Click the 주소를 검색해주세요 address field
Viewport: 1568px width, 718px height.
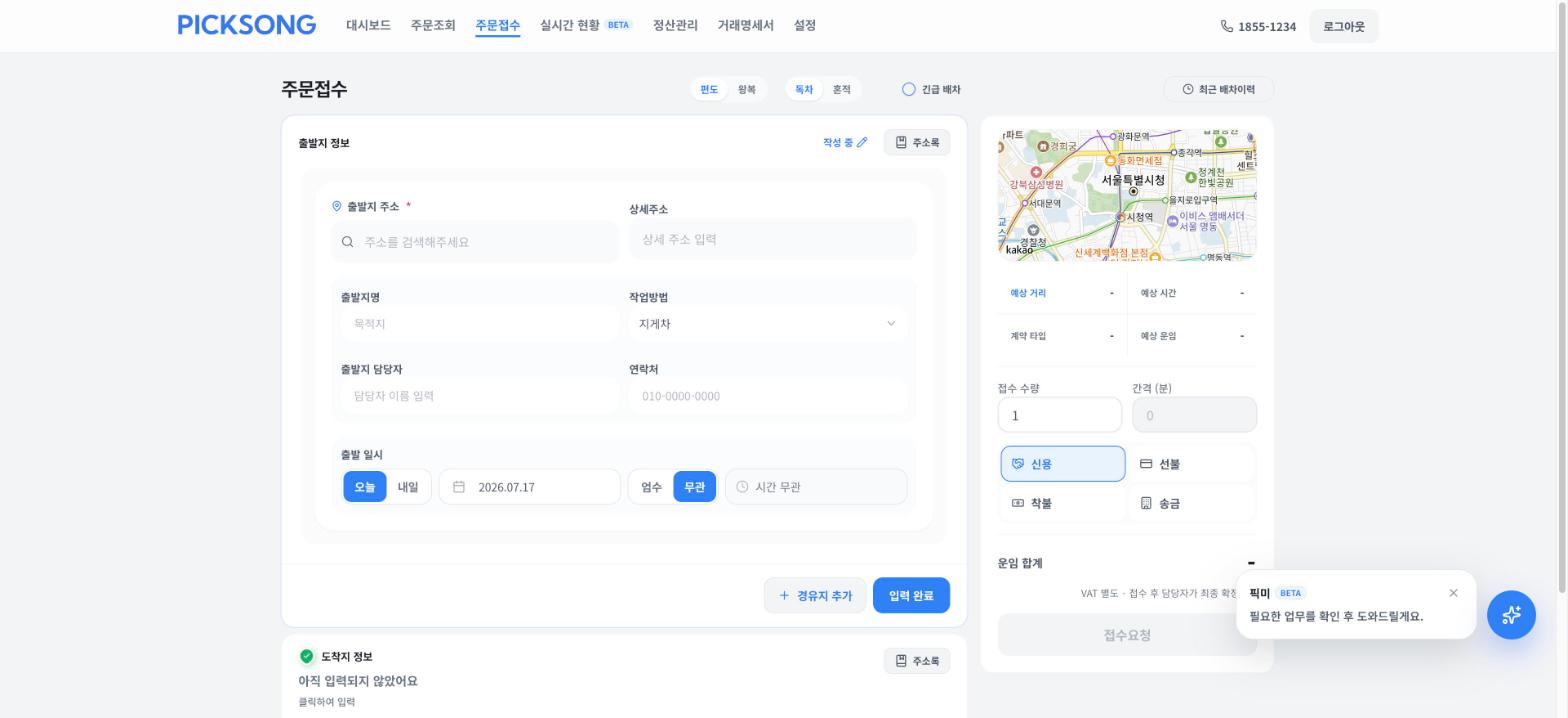pyautogui.click(x=475, y=242)
